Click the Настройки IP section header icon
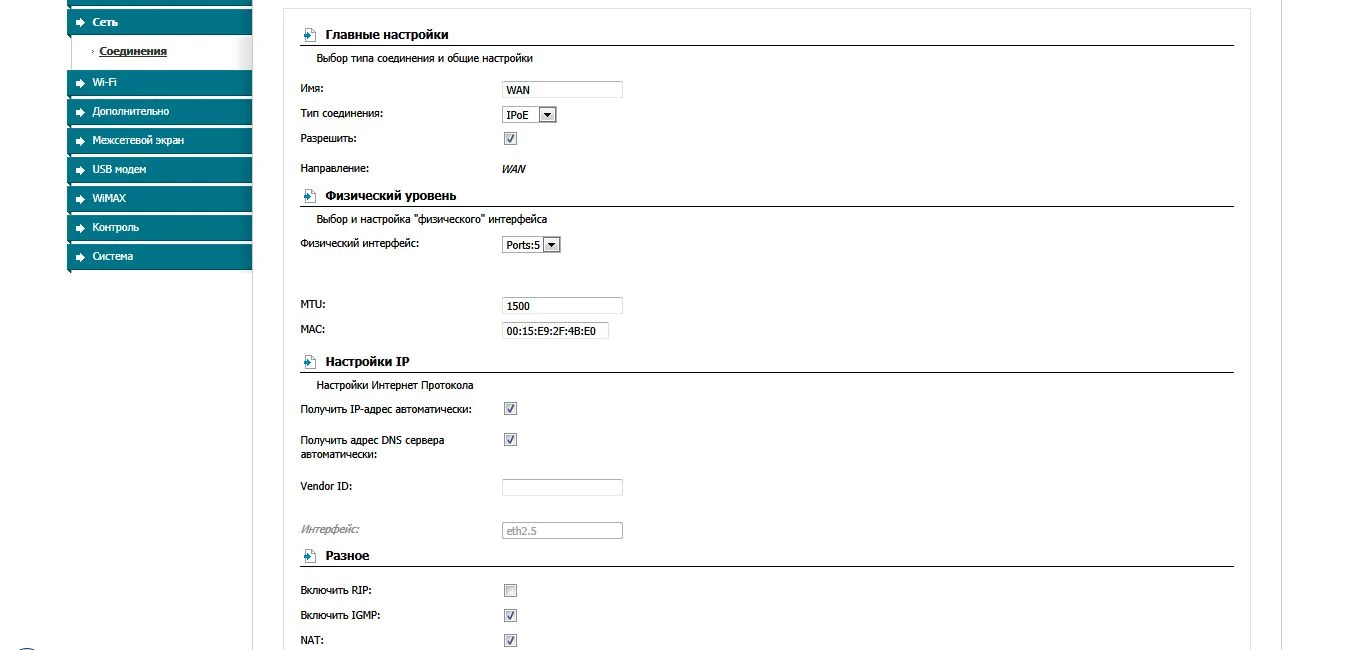Image resolution: width=1345 pixels, height=650 pixels. (308, 362)
